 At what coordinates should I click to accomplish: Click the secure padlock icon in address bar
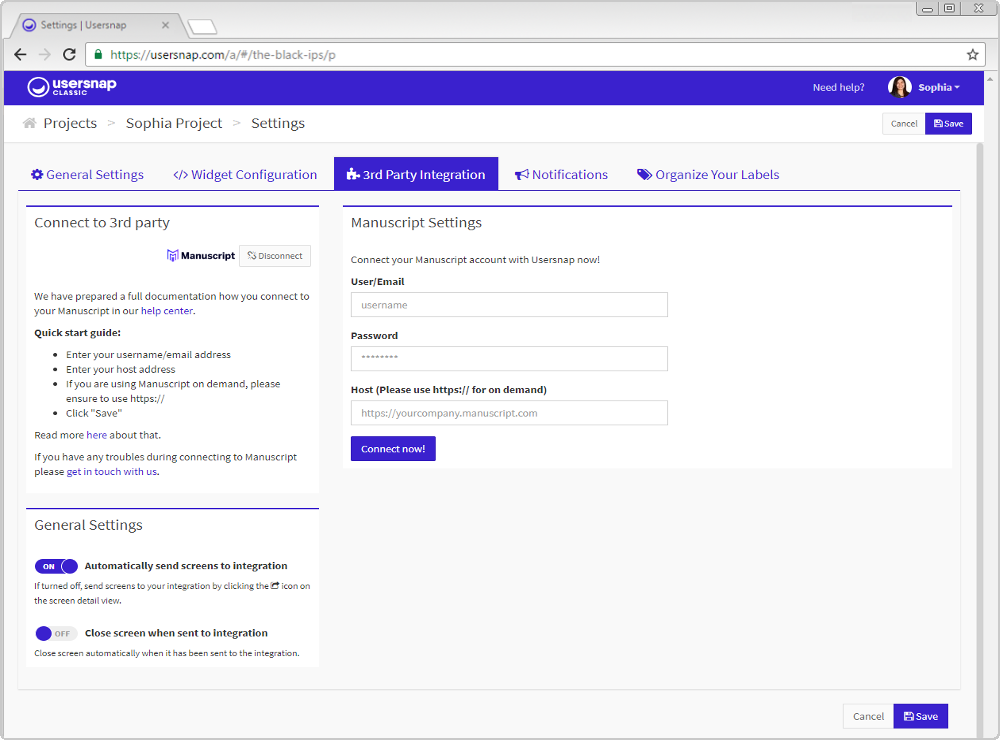98,55
